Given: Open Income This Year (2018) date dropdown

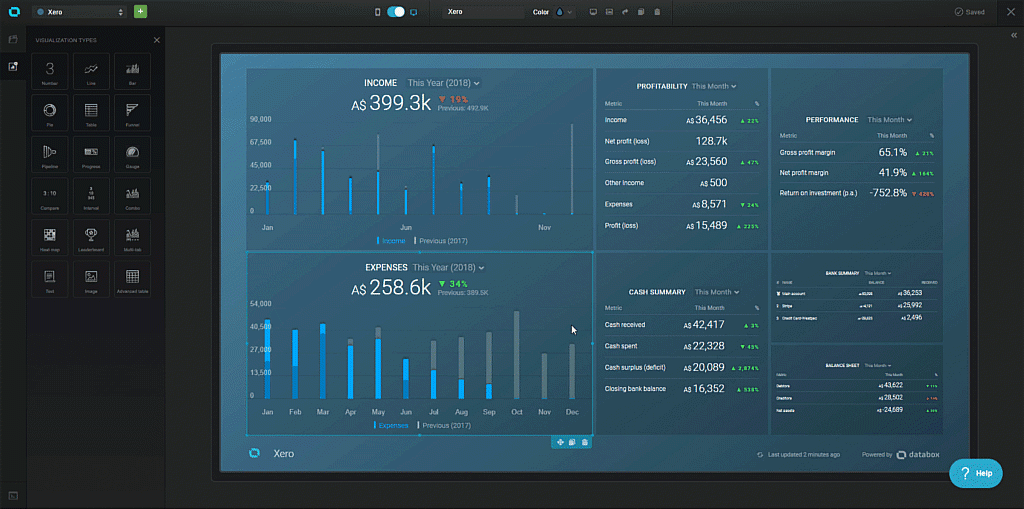Looking at the screenshot, I should tap(443, 83).
